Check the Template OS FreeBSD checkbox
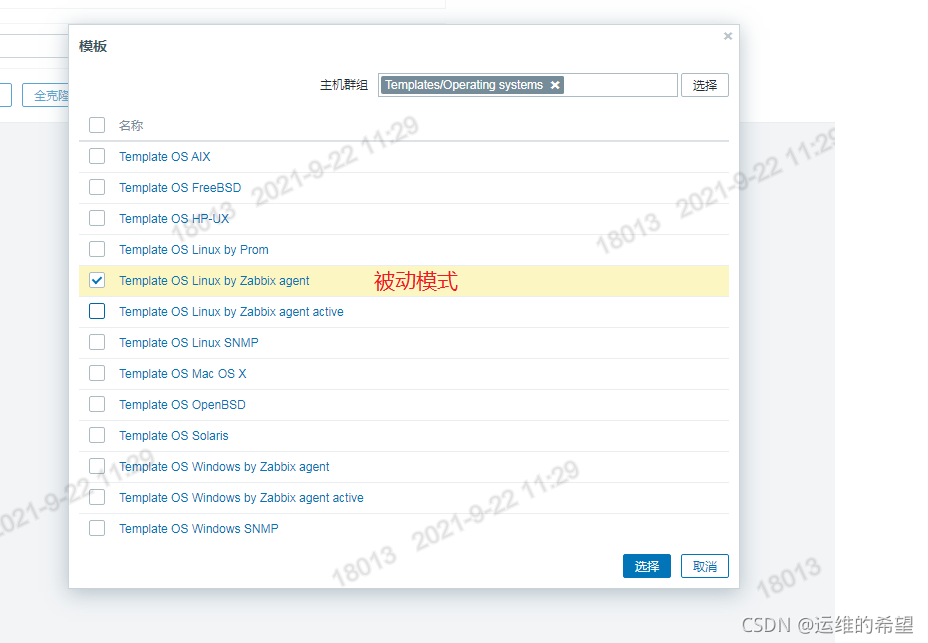The height and width of the screenshot is (643, 928). tap(97, 187)
